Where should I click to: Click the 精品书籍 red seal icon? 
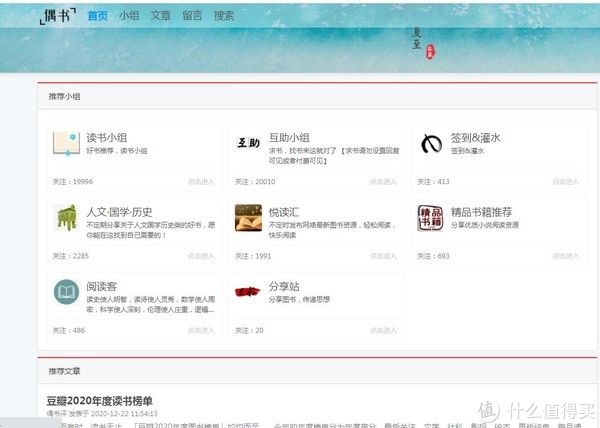click(430, 218)
